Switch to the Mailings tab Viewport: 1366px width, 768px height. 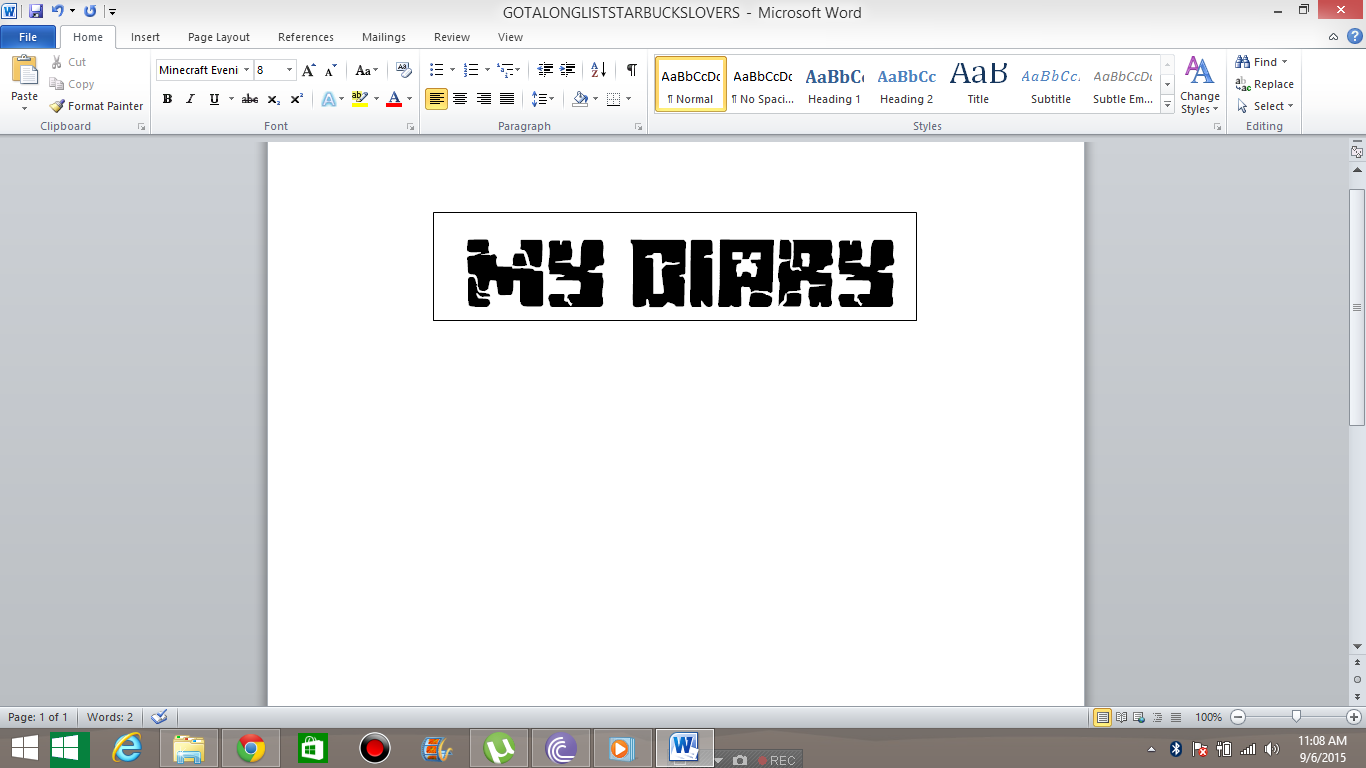point(384,37)
